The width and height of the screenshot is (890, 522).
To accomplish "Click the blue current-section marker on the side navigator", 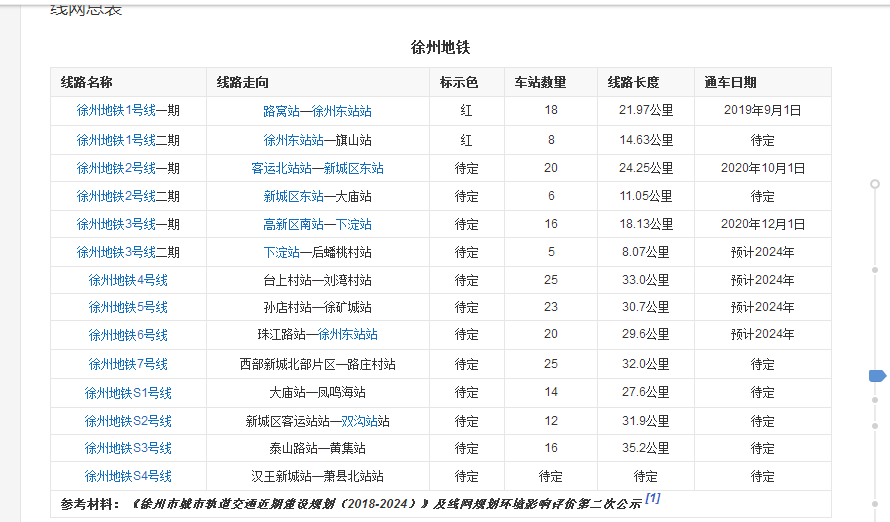I will pyautogui.click(x=877, y=376).
